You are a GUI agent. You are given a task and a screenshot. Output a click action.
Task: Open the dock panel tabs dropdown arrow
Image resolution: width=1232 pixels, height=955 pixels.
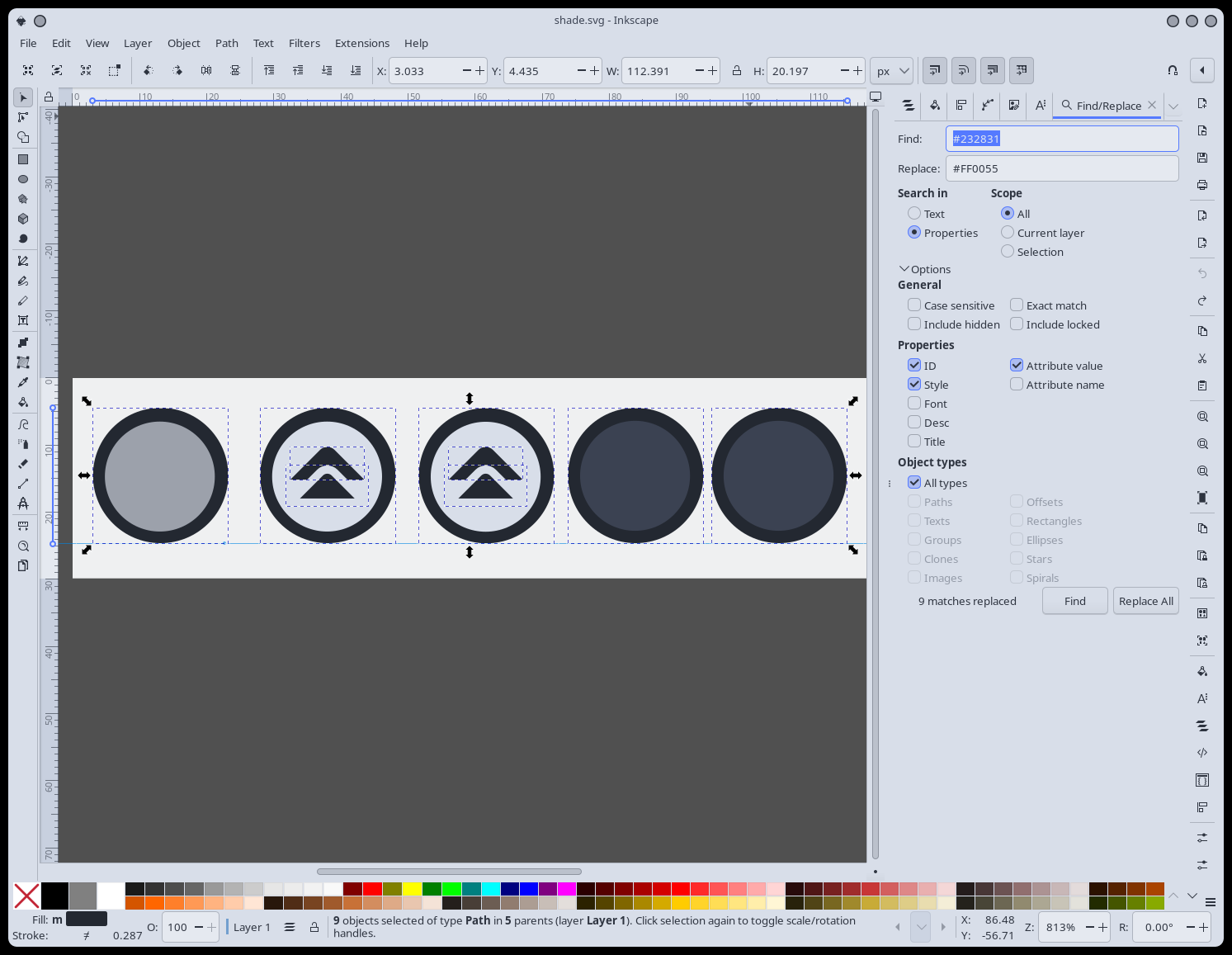[1173, 106]
